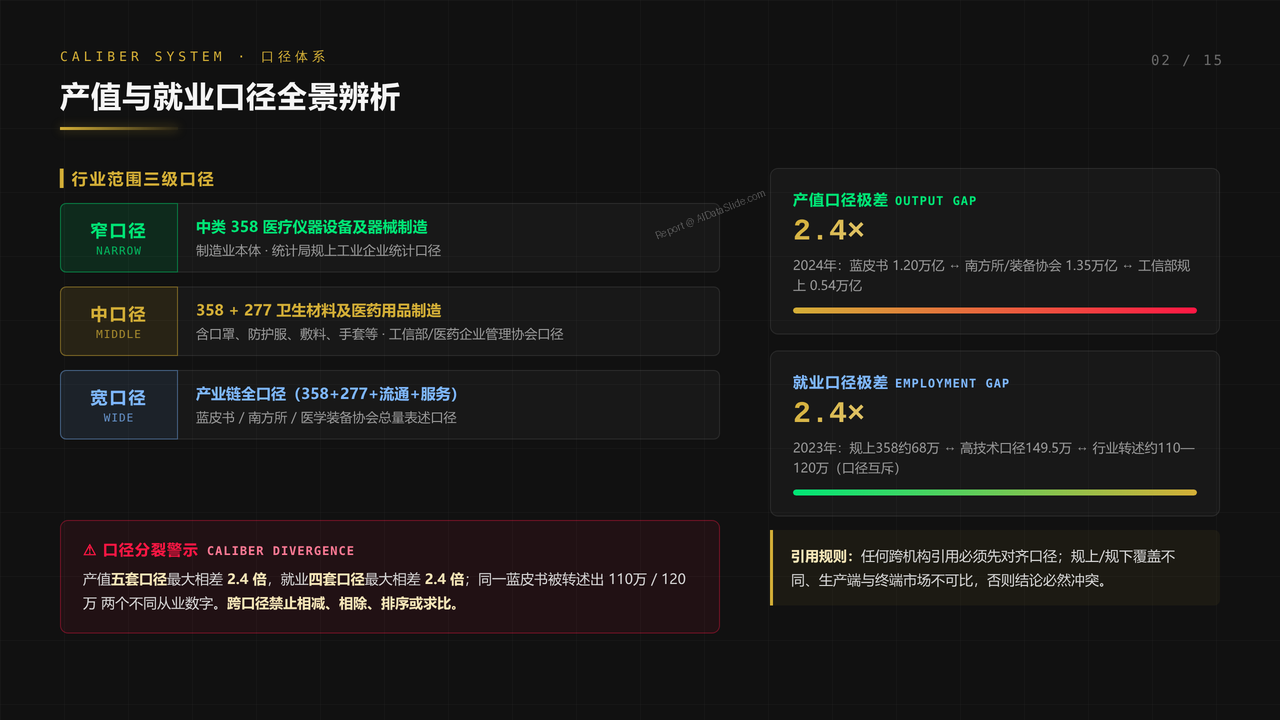Click the green-yellow bar under 就业口径极差
Image resolution: width=1280 pixels, height=720 pixels.
coord(995,492)
